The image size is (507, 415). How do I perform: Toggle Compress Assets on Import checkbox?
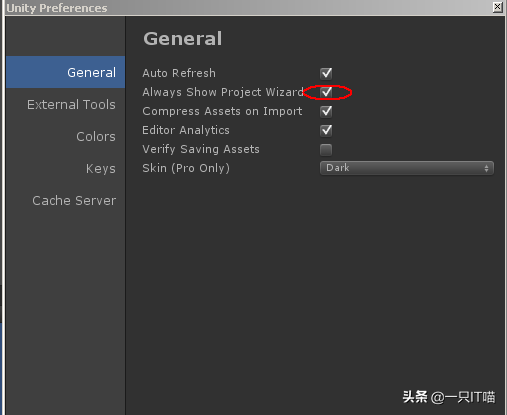point(326,111)
